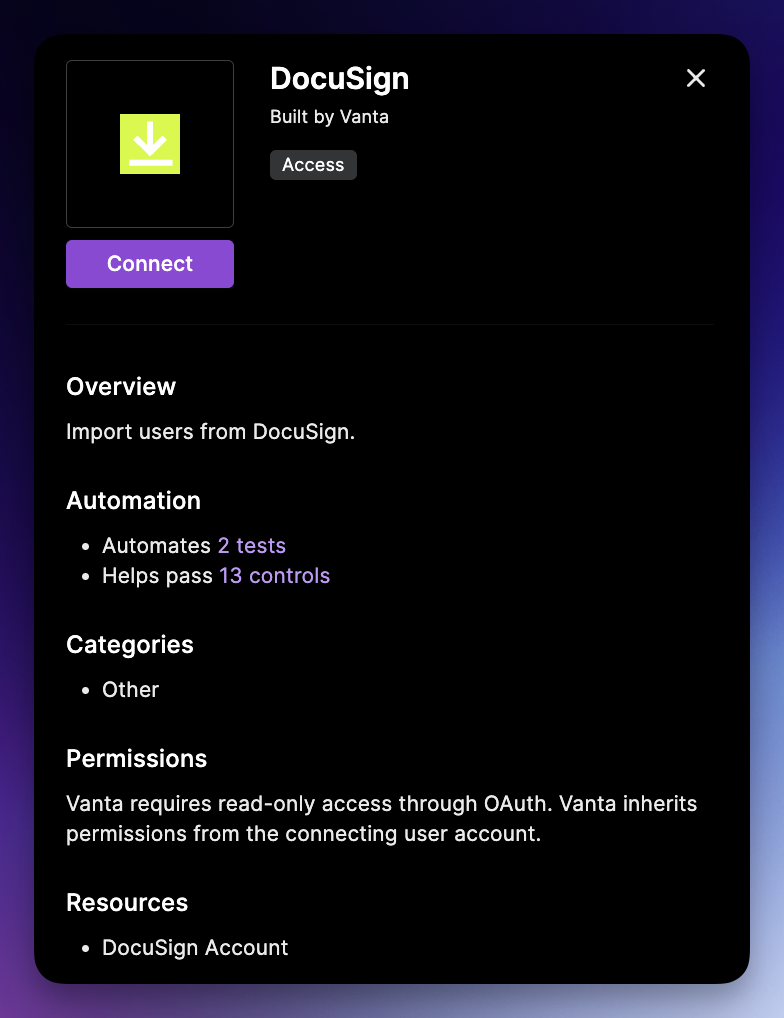Screen dimensions: 784x1018
Task: Click the purple Connect button
Action: 150,264
